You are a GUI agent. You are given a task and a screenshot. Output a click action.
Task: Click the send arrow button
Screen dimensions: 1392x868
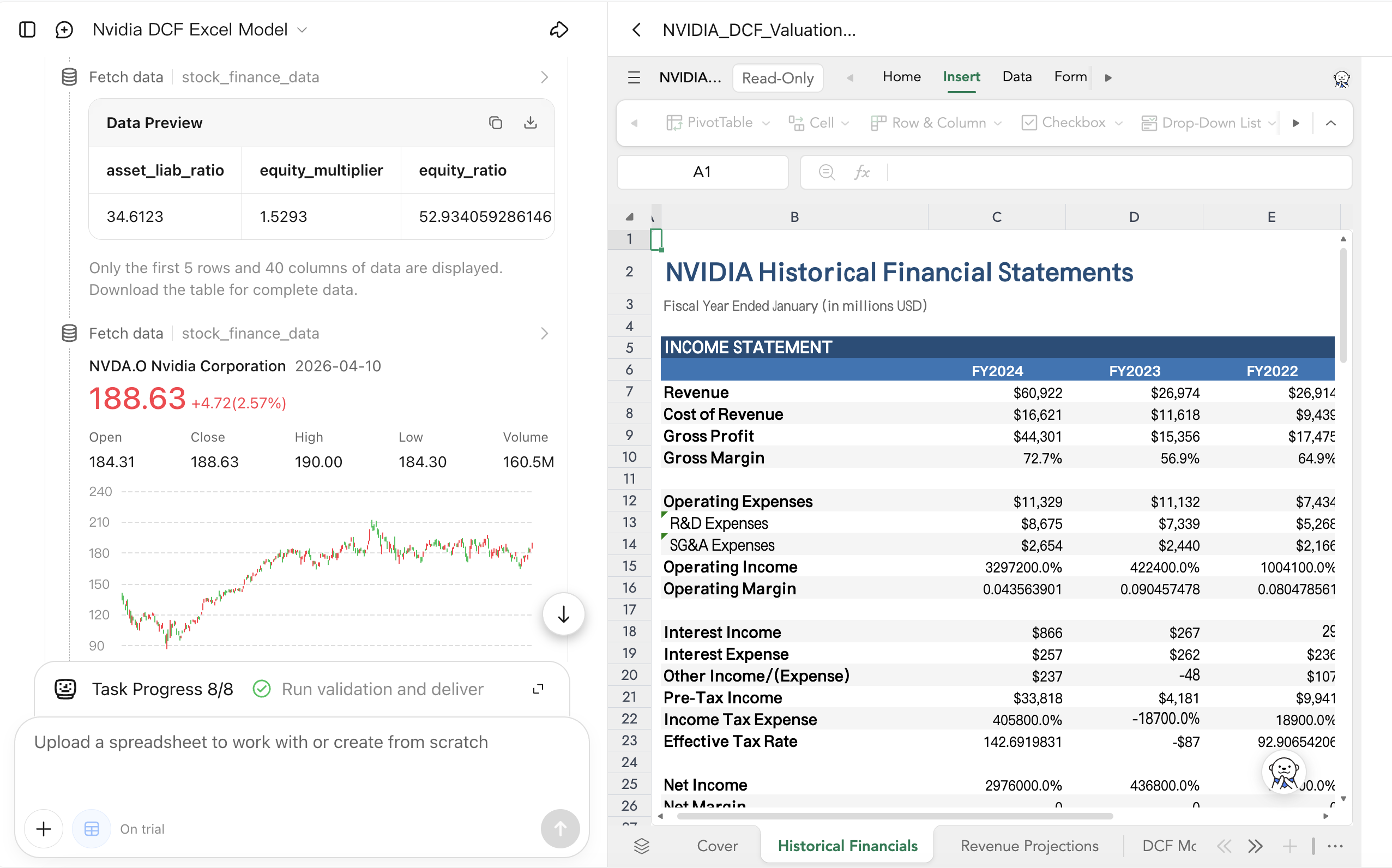[x=559, y=828]
